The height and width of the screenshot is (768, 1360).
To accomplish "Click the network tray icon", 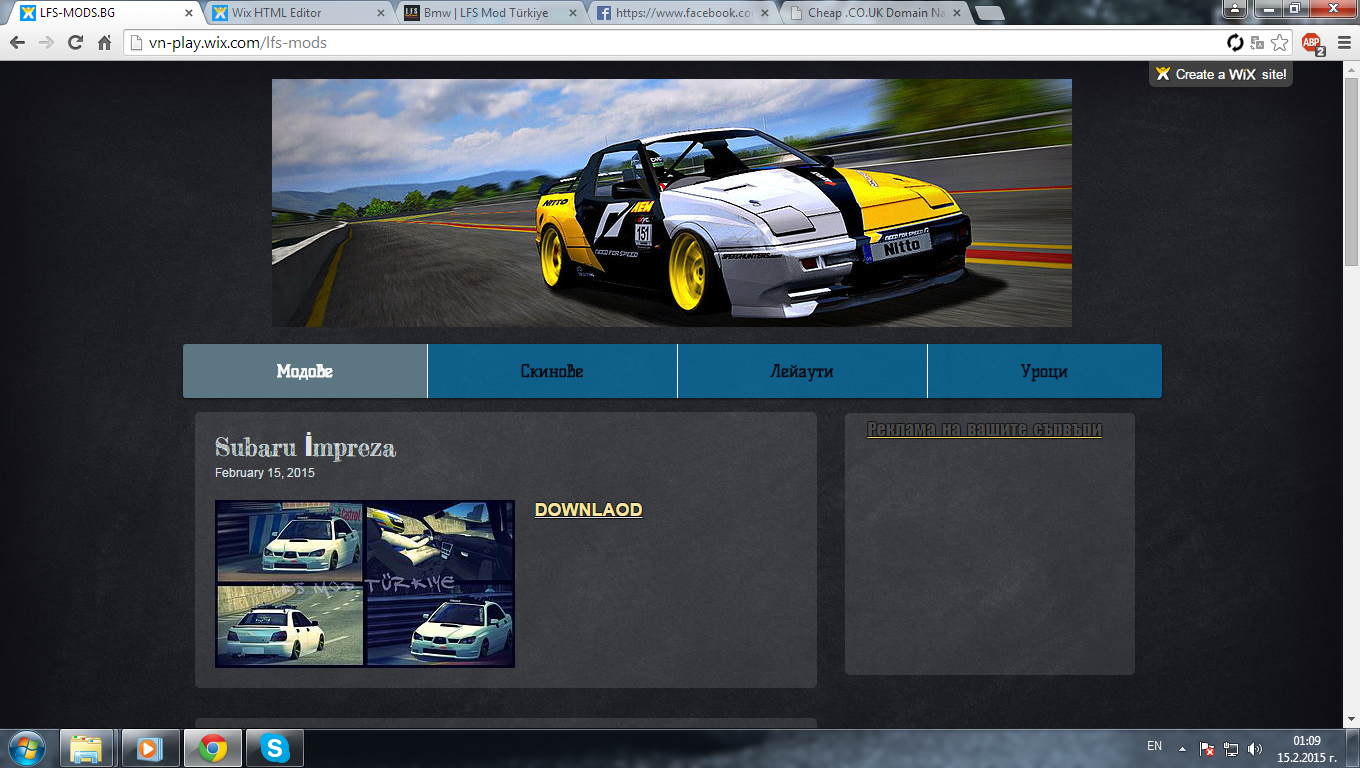I will [x=1231, y=748].
